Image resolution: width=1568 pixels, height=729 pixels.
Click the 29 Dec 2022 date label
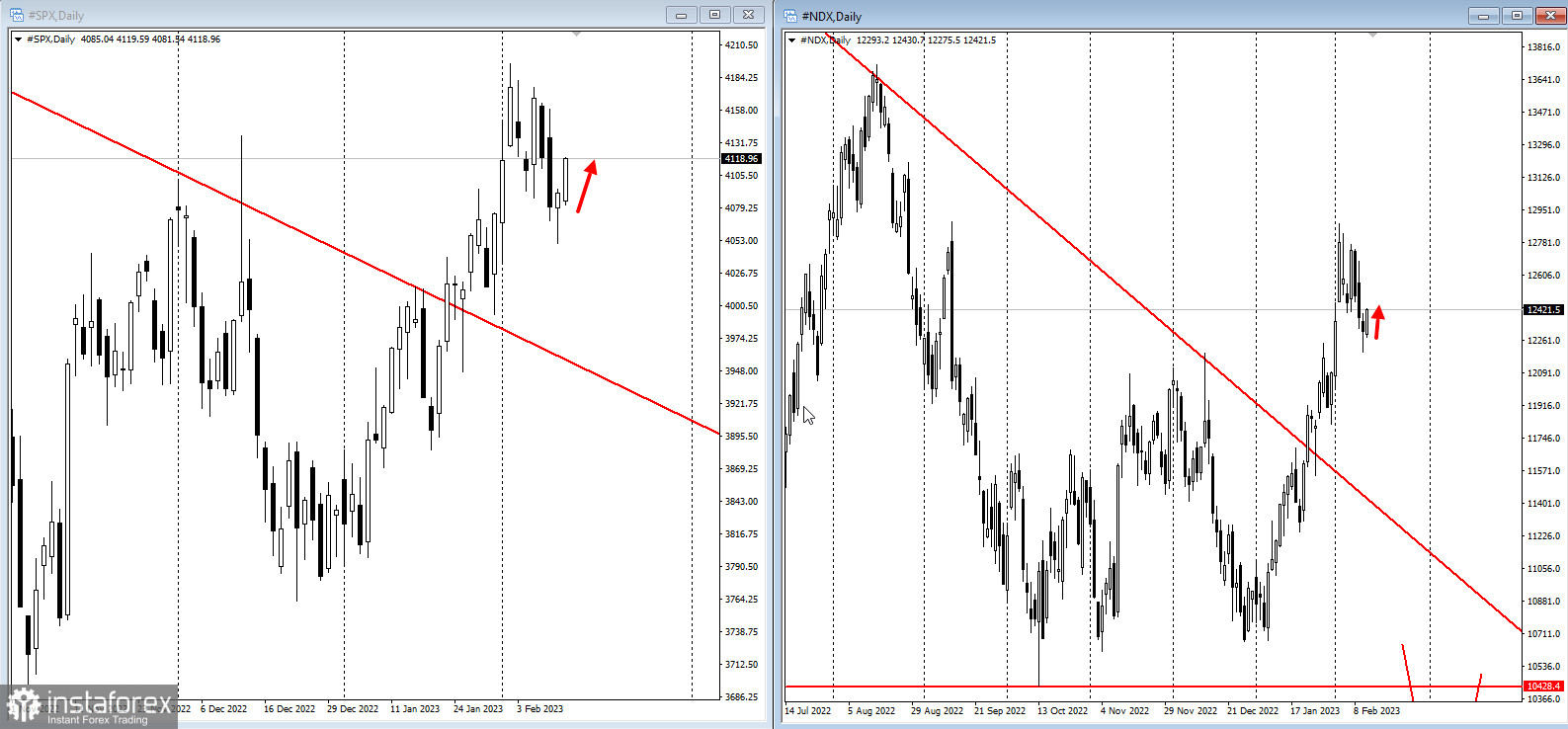(x=353, y=709)
